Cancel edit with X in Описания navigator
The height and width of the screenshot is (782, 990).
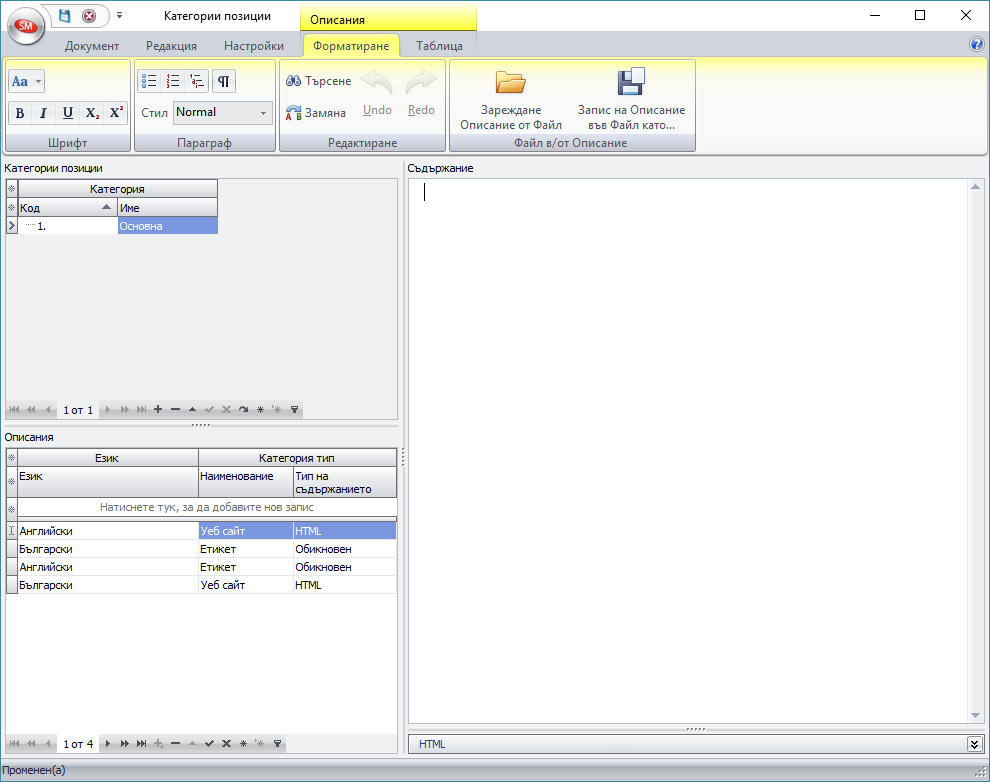(x=226, y=743)
